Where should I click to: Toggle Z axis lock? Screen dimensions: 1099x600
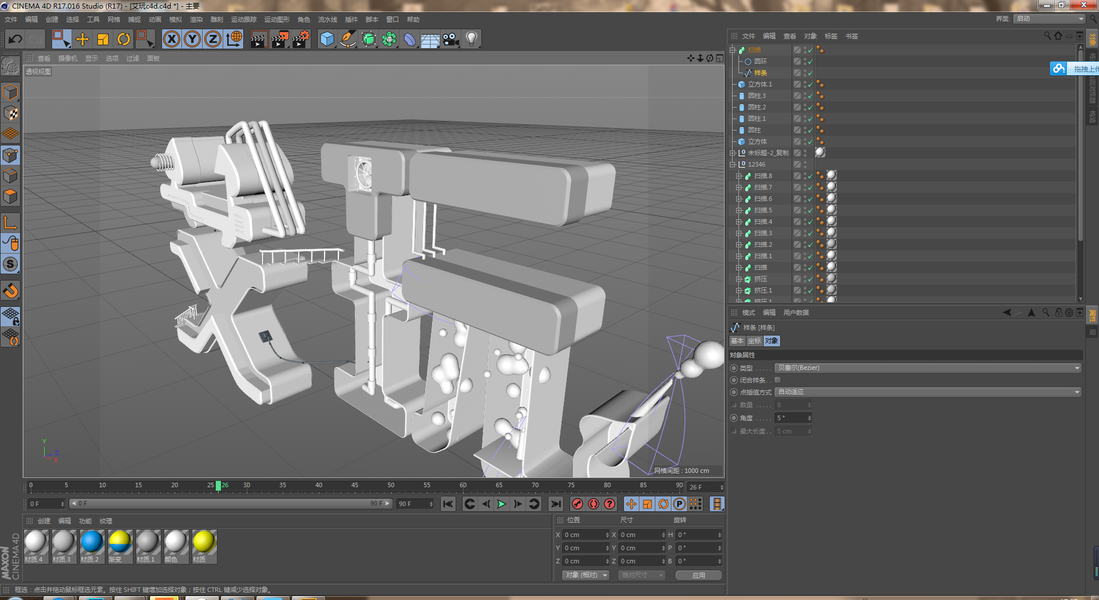pos(212,39)
